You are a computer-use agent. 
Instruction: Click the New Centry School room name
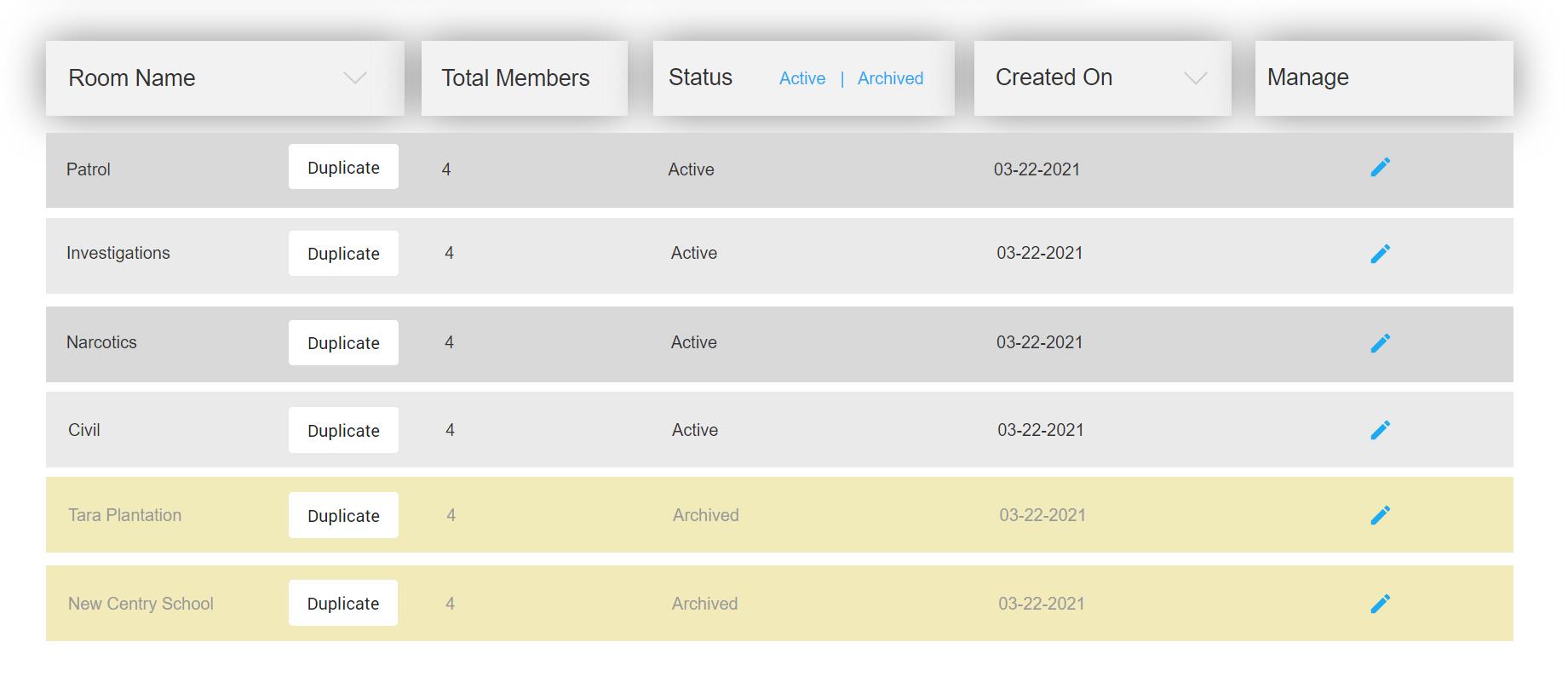click(x=141, y=604)
